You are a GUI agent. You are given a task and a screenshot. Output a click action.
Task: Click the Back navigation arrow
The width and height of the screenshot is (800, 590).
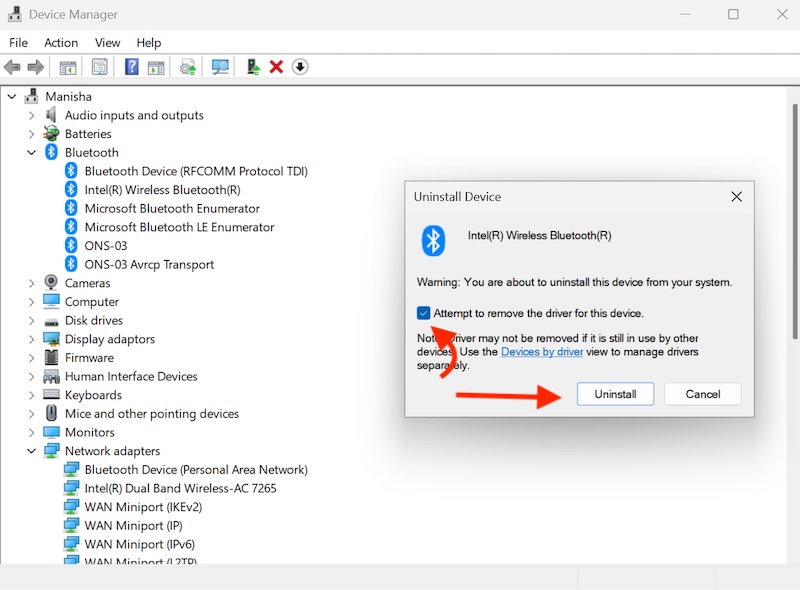(13, 67)
